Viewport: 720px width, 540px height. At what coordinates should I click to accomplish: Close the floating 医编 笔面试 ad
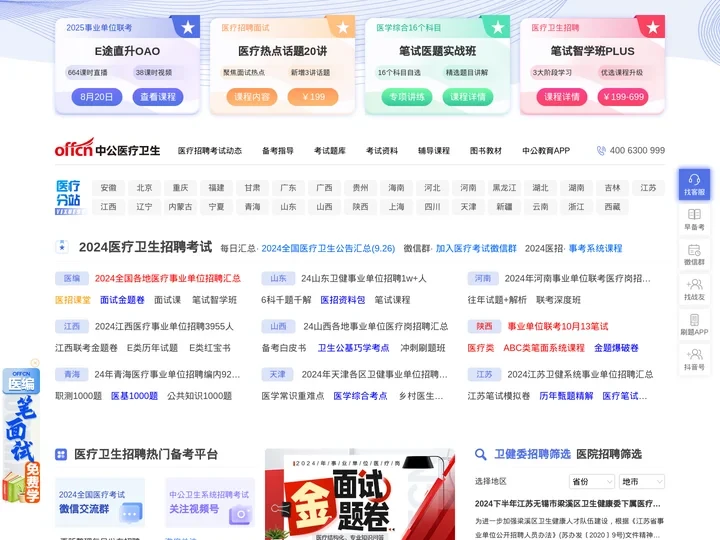[35, 363]
